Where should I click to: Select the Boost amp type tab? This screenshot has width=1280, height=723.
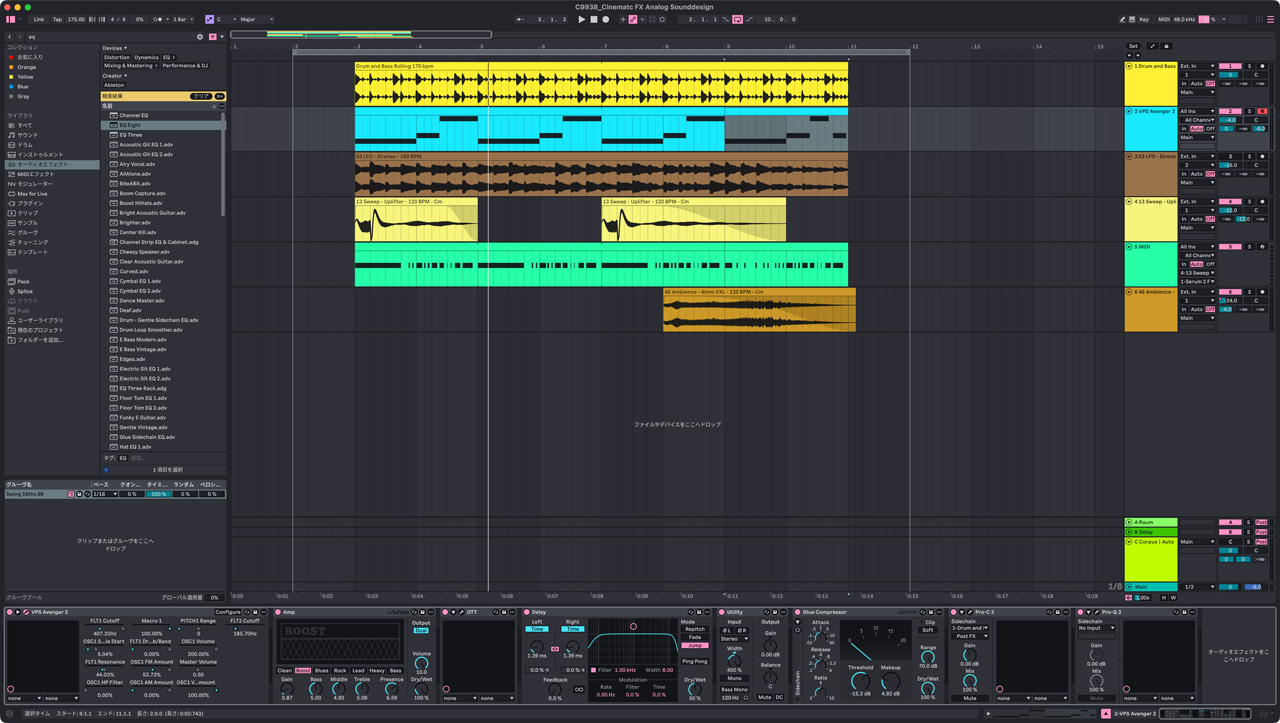coord(303,671)
